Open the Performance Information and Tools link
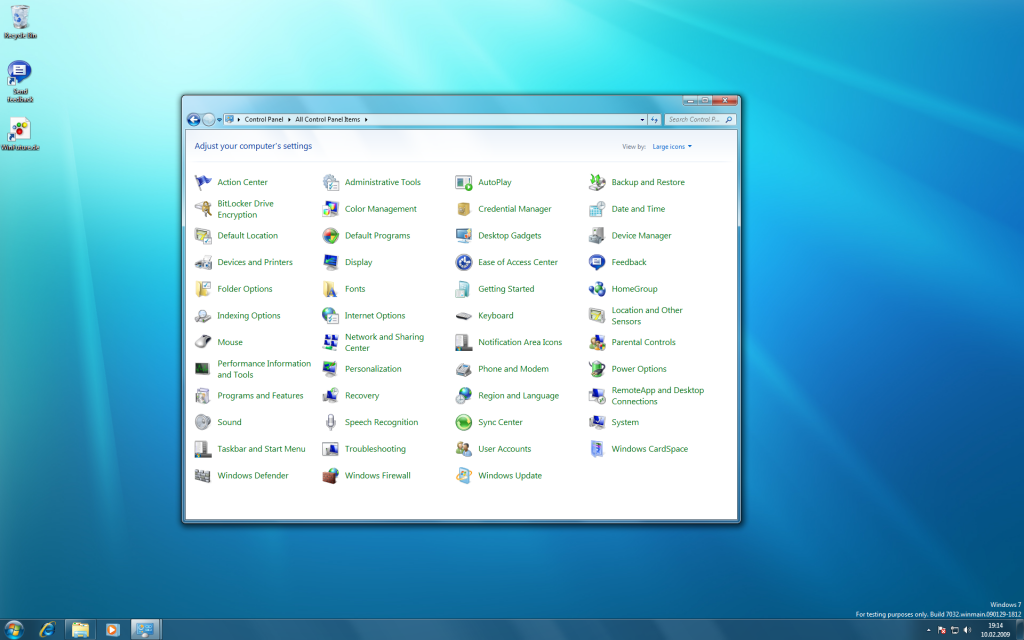The height and width of the screenshot is (640, 1024). 264,369
